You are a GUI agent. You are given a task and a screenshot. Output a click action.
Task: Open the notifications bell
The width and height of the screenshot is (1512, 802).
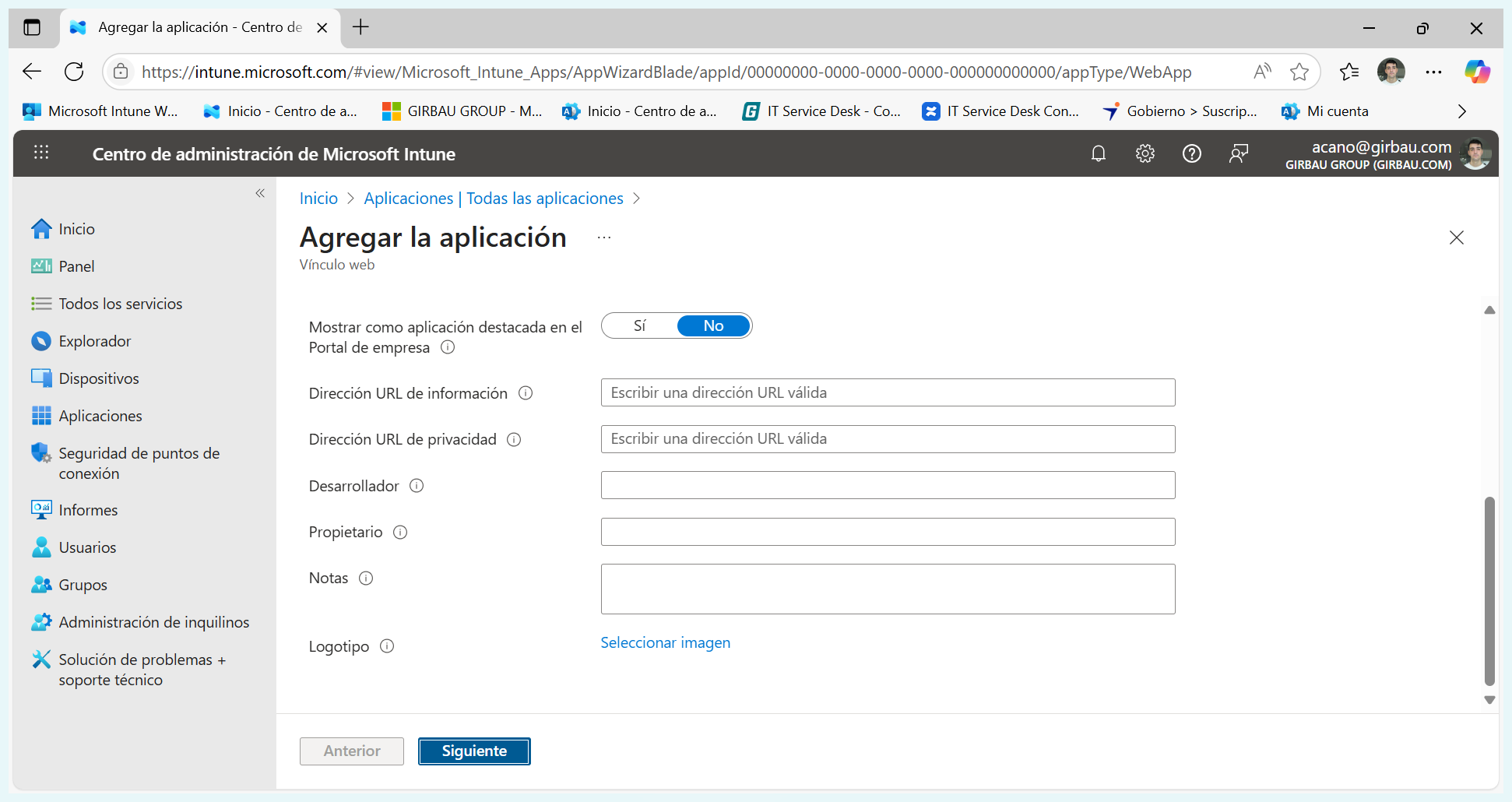click(x=1099, y=153)
